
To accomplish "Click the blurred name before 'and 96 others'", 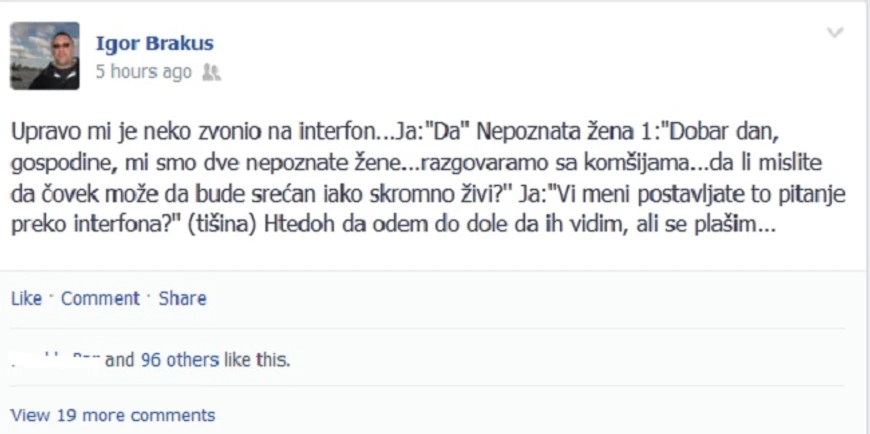I will (x=56, y=360).
